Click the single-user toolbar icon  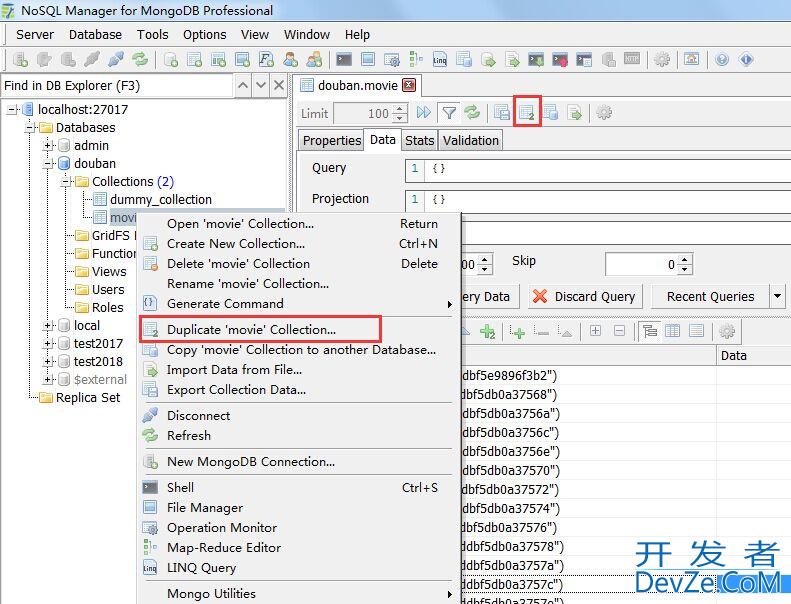pos(291,60)
